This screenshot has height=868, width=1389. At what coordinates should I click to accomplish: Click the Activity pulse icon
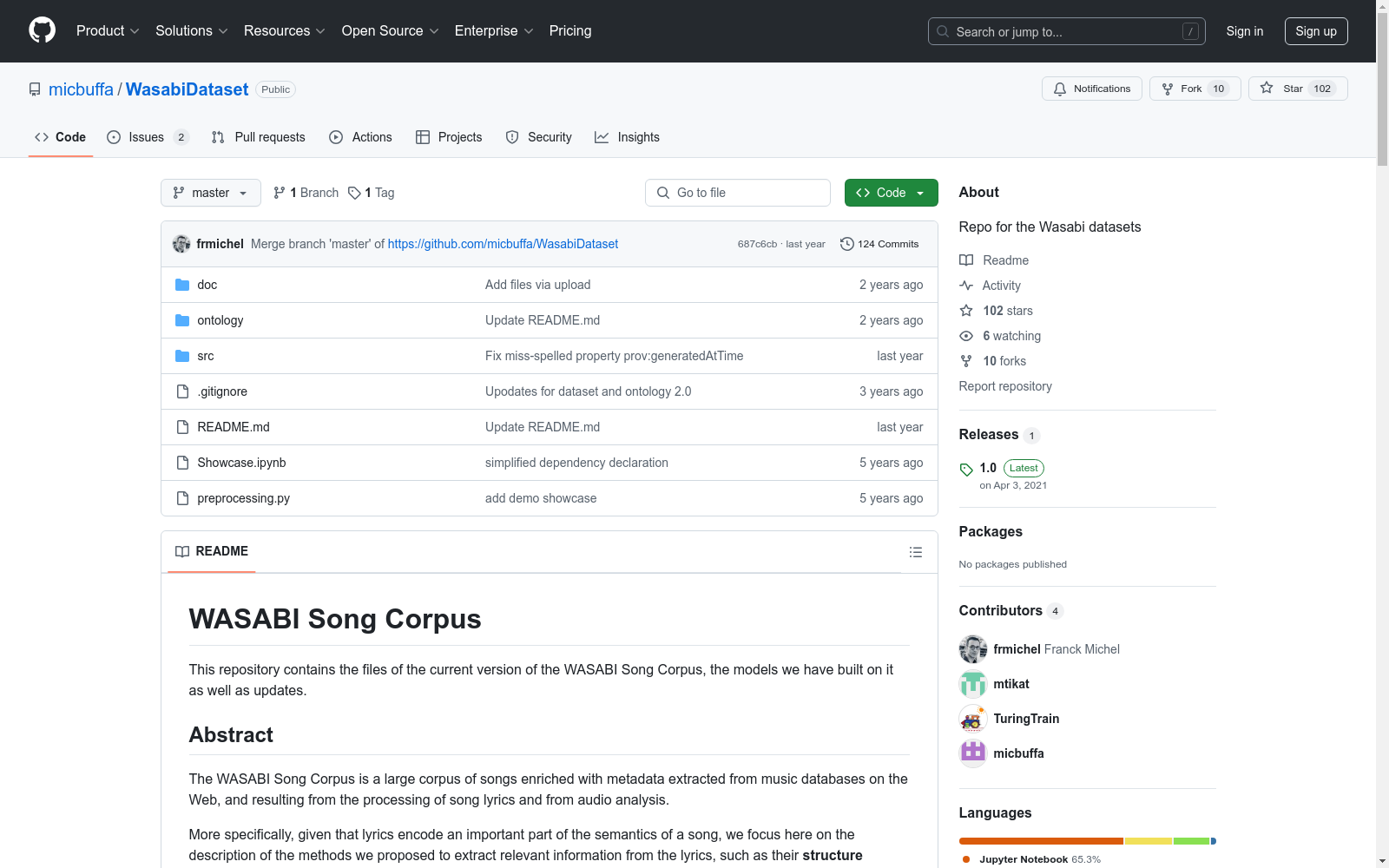click(x=966, y=286)
